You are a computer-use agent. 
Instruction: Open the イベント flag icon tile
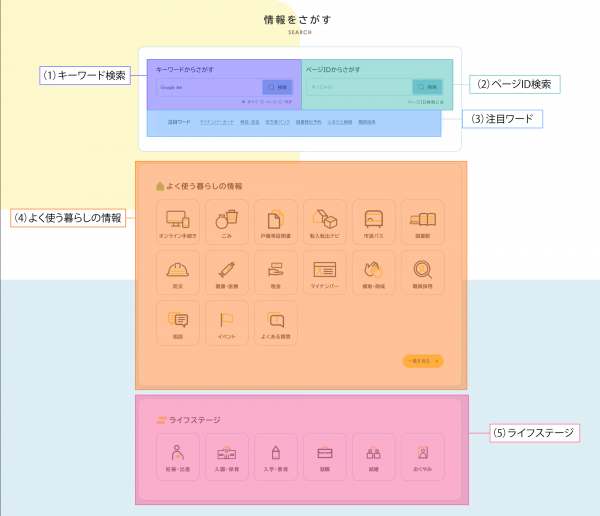point(227,323)
